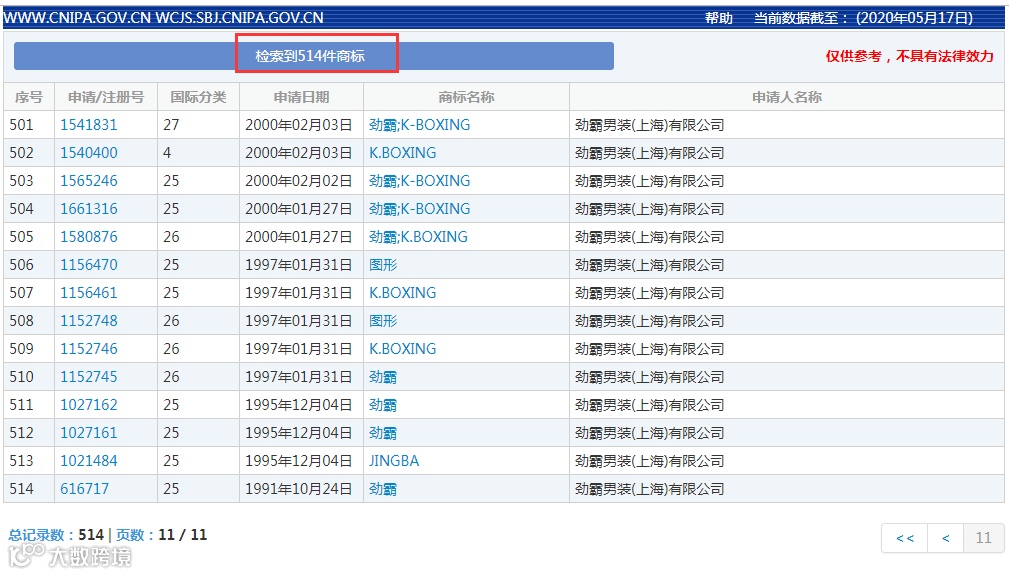
Task: Open K.BOXING trademark in row 509
Action: [402, 349]
